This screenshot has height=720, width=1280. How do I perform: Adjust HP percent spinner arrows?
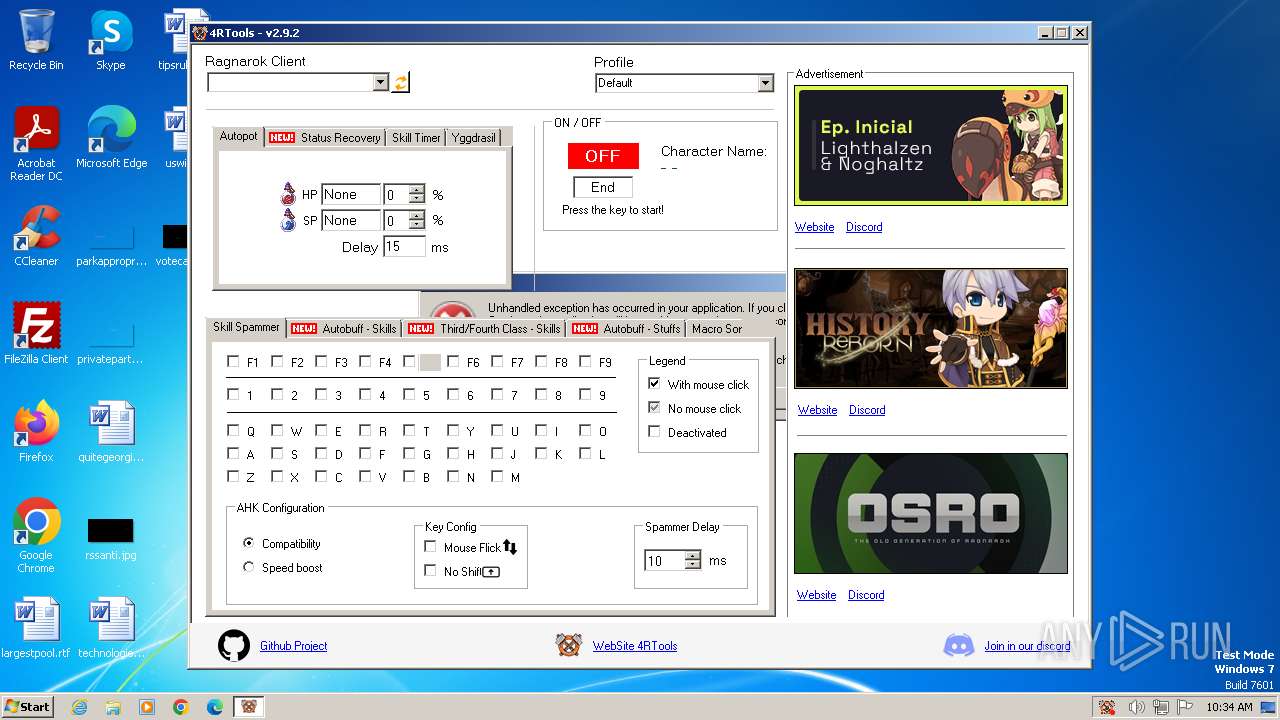(x=417, y=194)
